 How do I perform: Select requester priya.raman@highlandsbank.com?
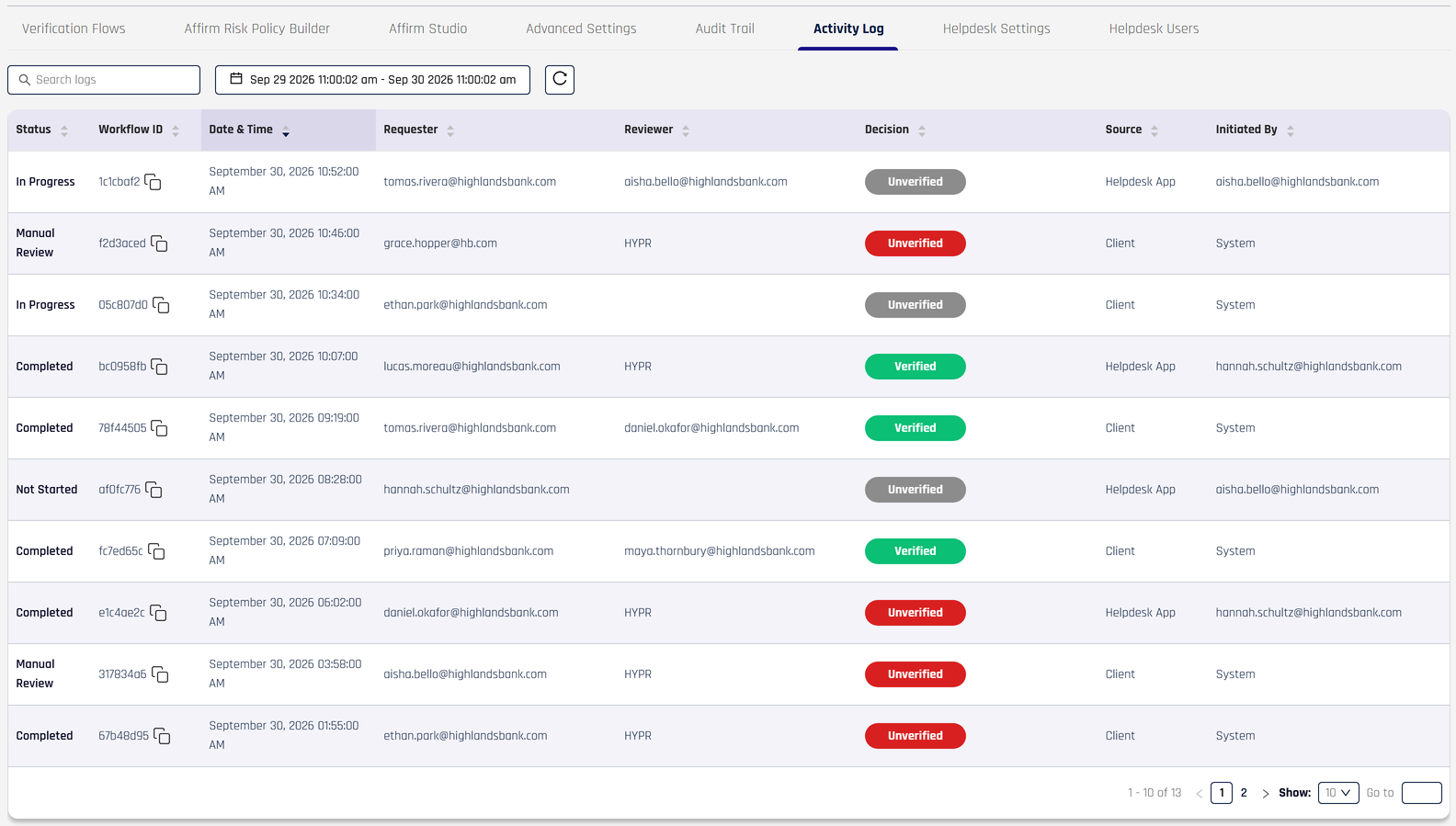point(469,551)
